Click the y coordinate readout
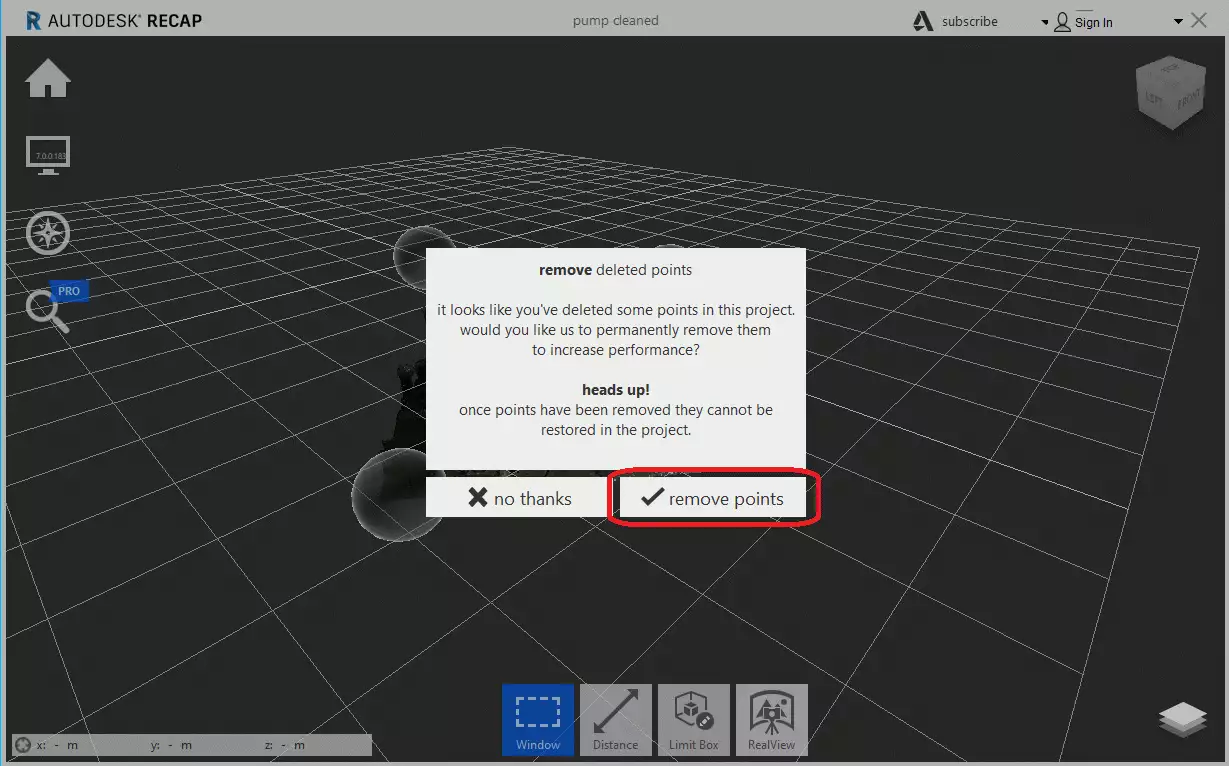This screenshot has width=1229, height=766. (x=172, y=745)
